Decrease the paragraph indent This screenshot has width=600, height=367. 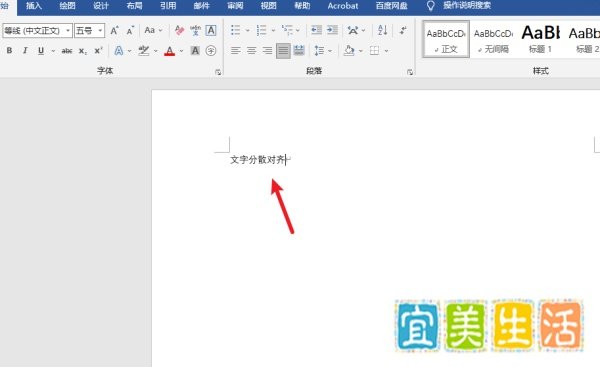(x=316, y=30)
